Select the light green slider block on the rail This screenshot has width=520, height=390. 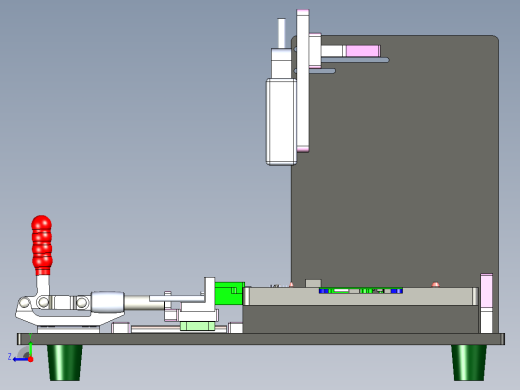[x=197, y=326]
